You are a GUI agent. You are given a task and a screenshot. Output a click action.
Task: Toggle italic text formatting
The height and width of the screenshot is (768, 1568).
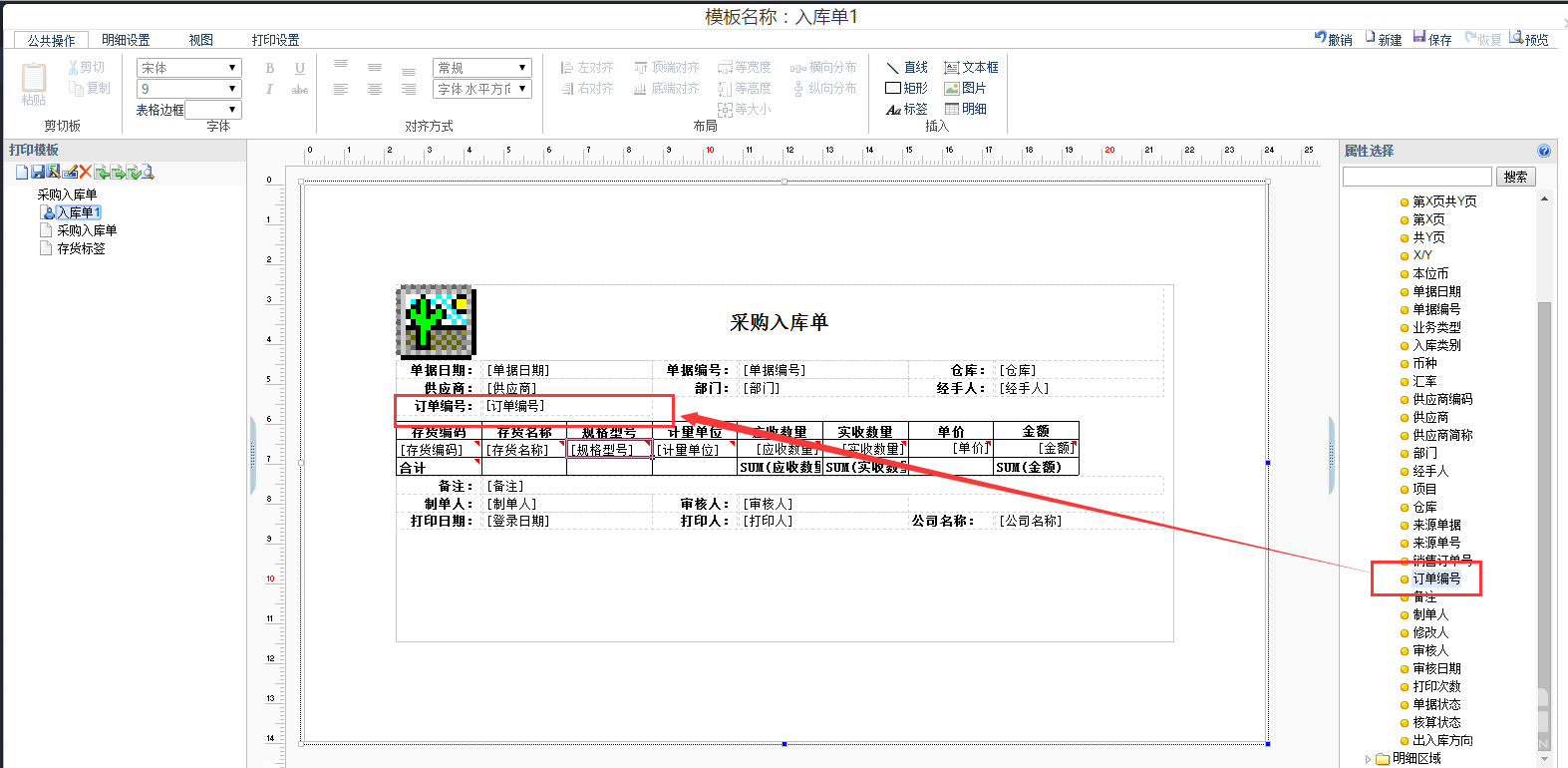[x=269, y=89]
